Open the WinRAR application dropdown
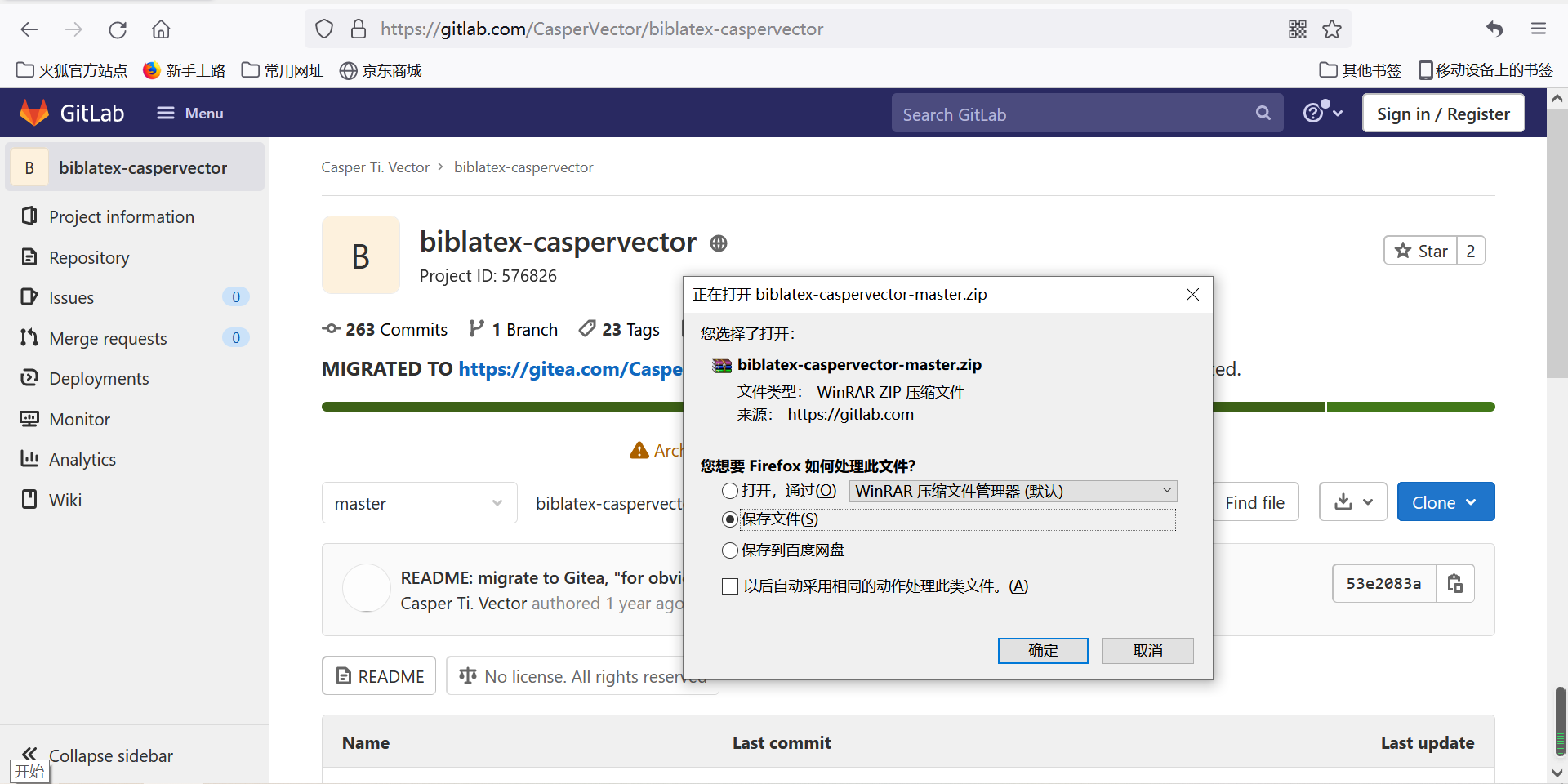The width and height of the screenshot is (1568, 784). point(1013,491)
